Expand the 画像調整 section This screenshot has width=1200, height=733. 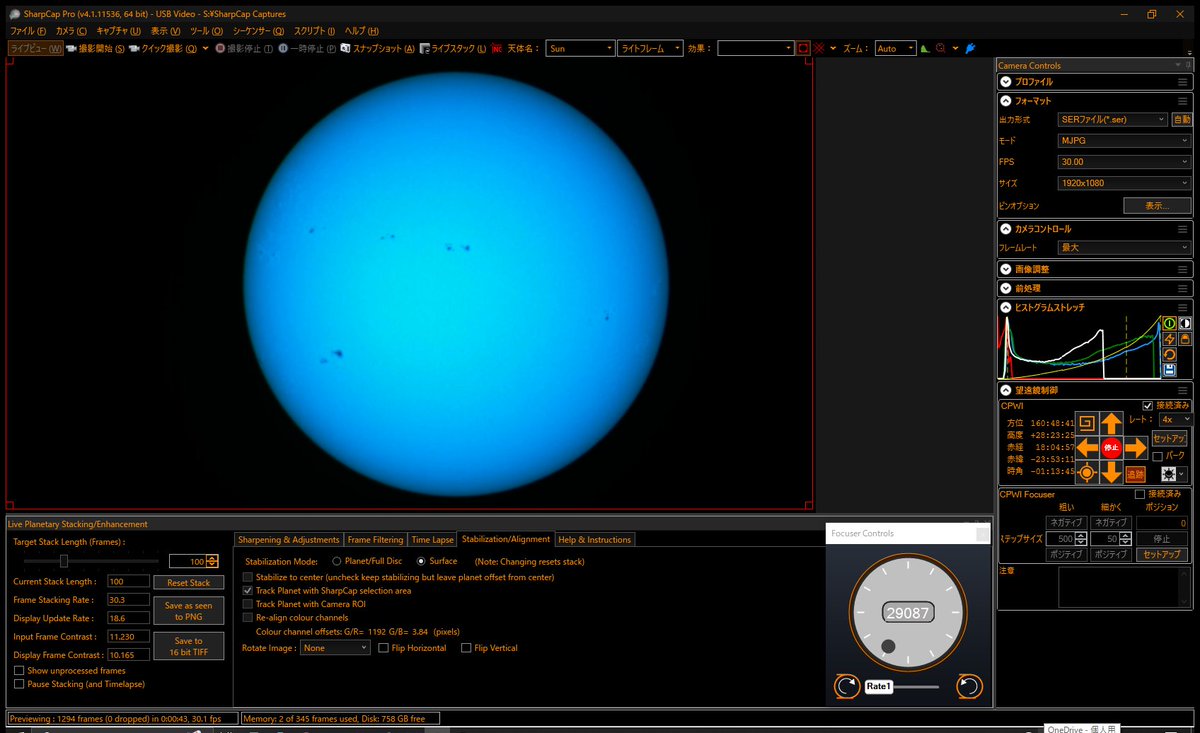pyautogui.click(x=1006, y=269)
